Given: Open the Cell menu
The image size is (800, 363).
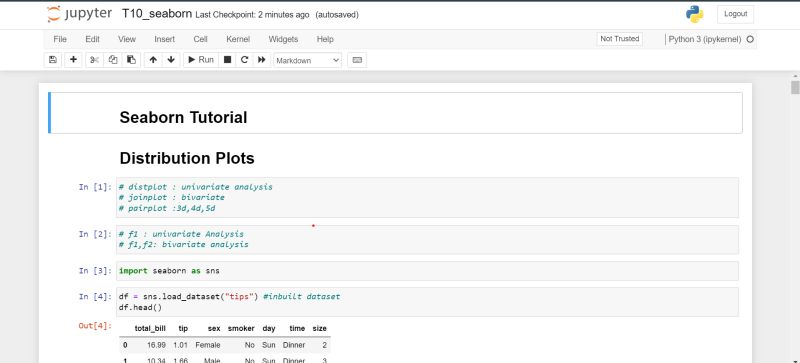Looking at the screenshot, I should (x=201, y=39).
